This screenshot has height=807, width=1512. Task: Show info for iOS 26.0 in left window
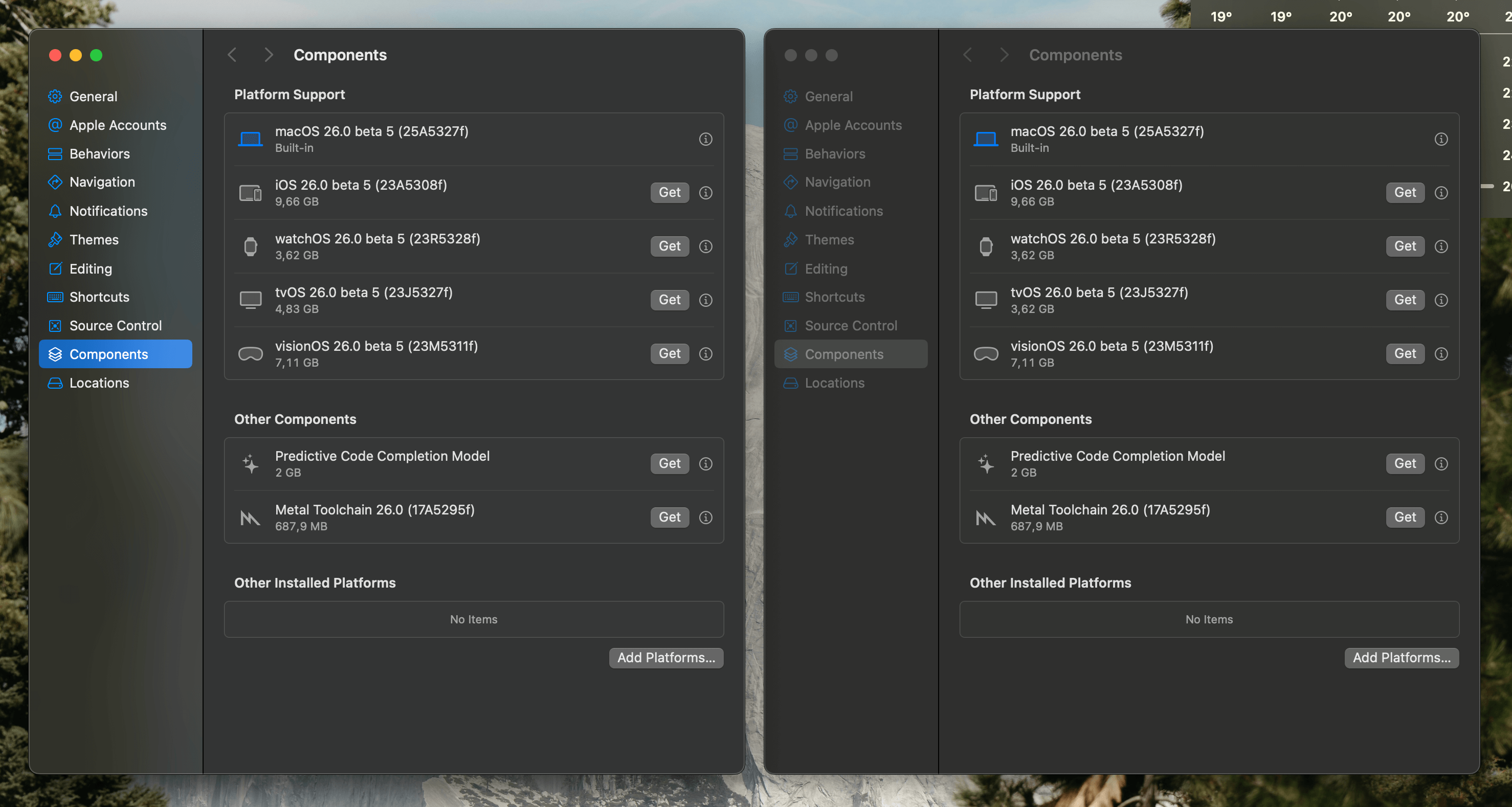[x=705, y=192]
